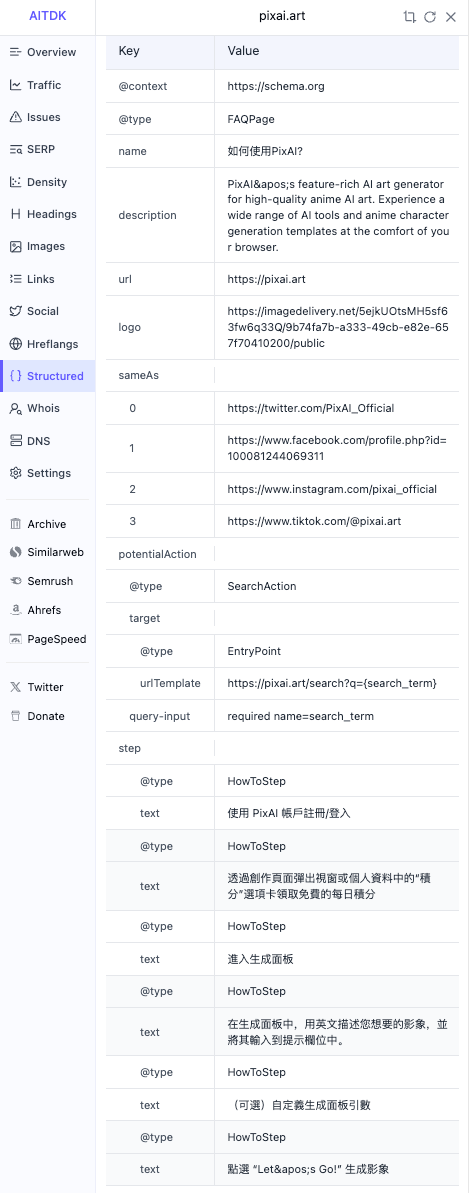The width and height of the screenshot is (469, 1193).
Task: Click the step key row
Action: point(282,748)
